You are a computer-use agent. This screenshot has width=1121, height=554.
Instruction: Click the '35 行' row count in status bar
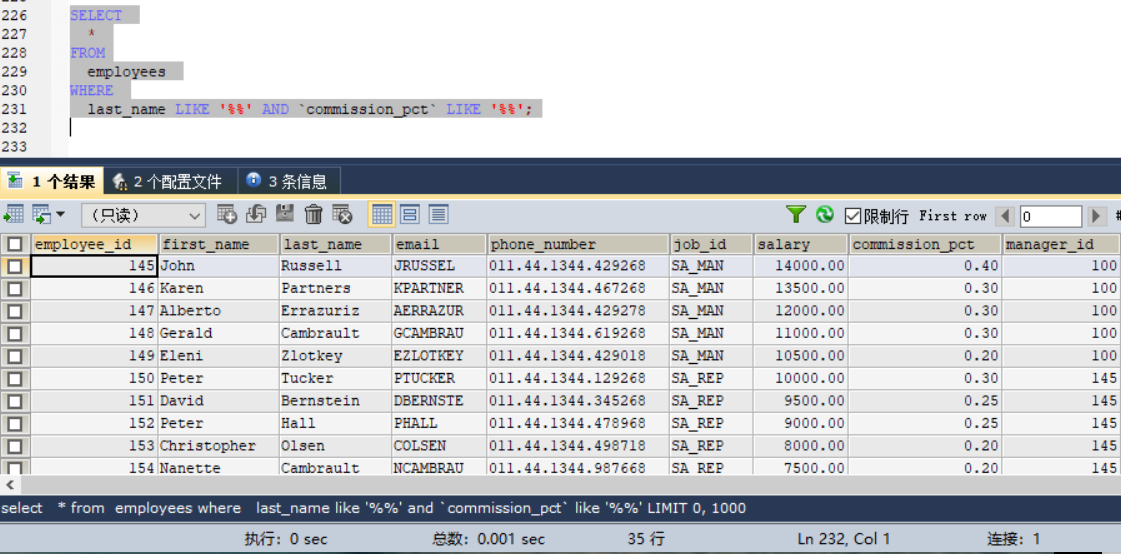[x=646, y=539]
